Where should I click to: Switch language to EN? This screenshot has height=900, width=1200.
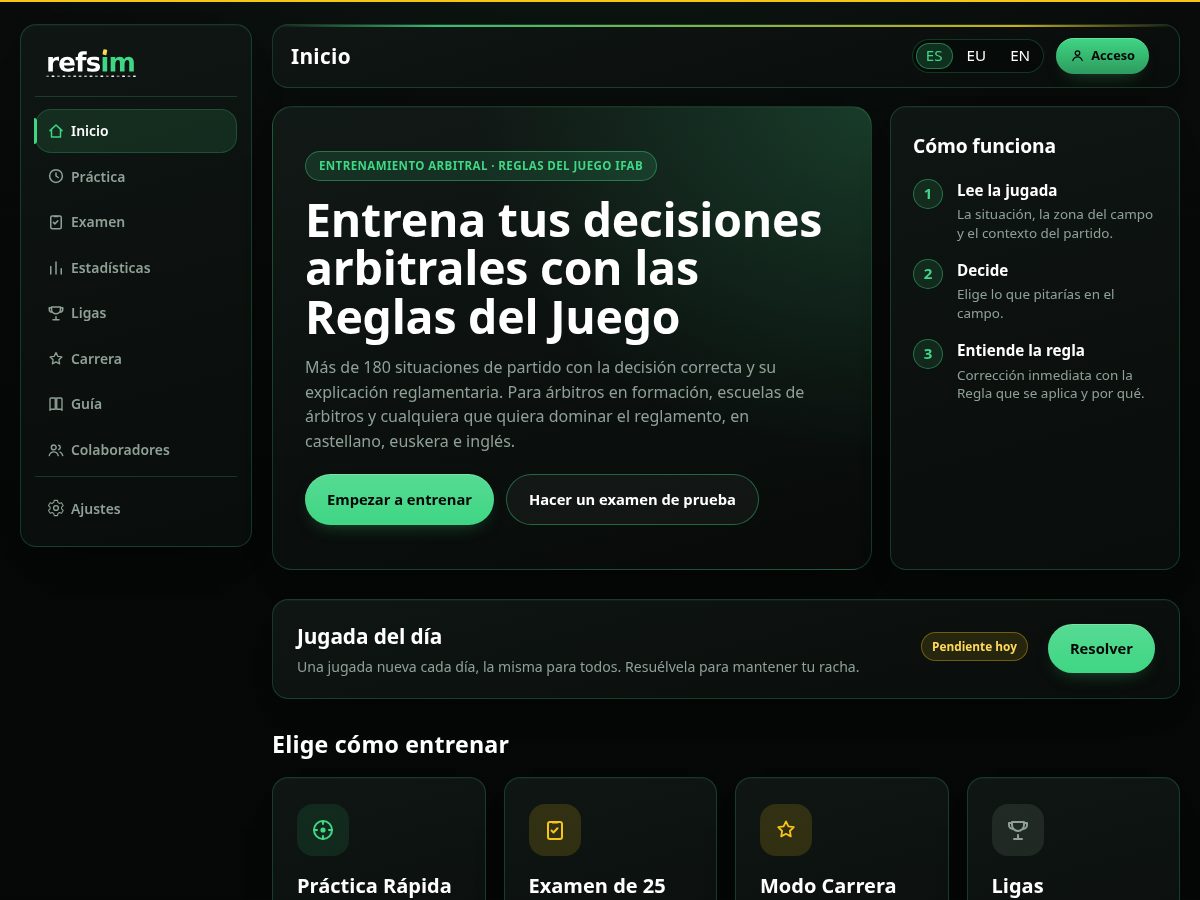1020,56
